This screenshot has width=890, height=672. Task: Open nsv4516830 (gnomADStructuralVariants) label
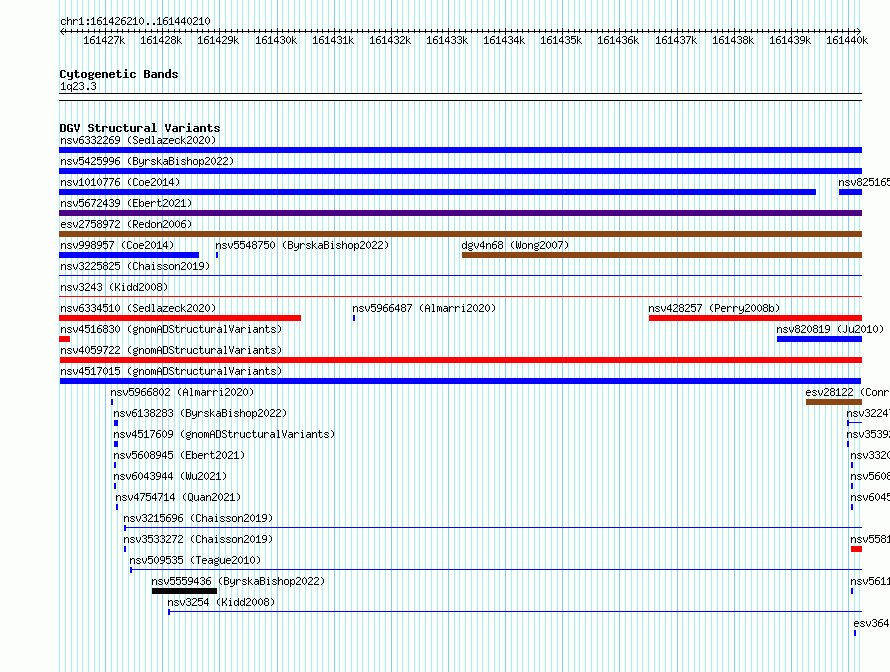171,329
